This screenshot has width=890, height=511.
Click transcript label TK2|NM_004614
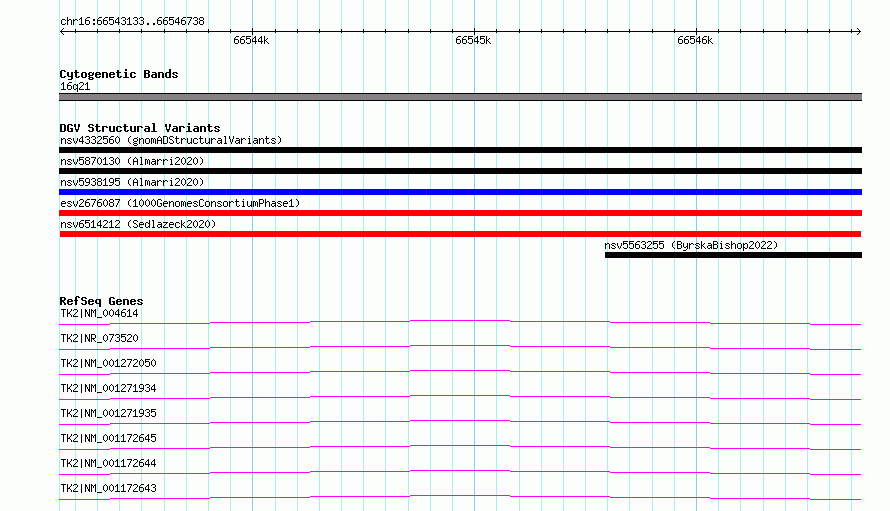tap(99, 313)
